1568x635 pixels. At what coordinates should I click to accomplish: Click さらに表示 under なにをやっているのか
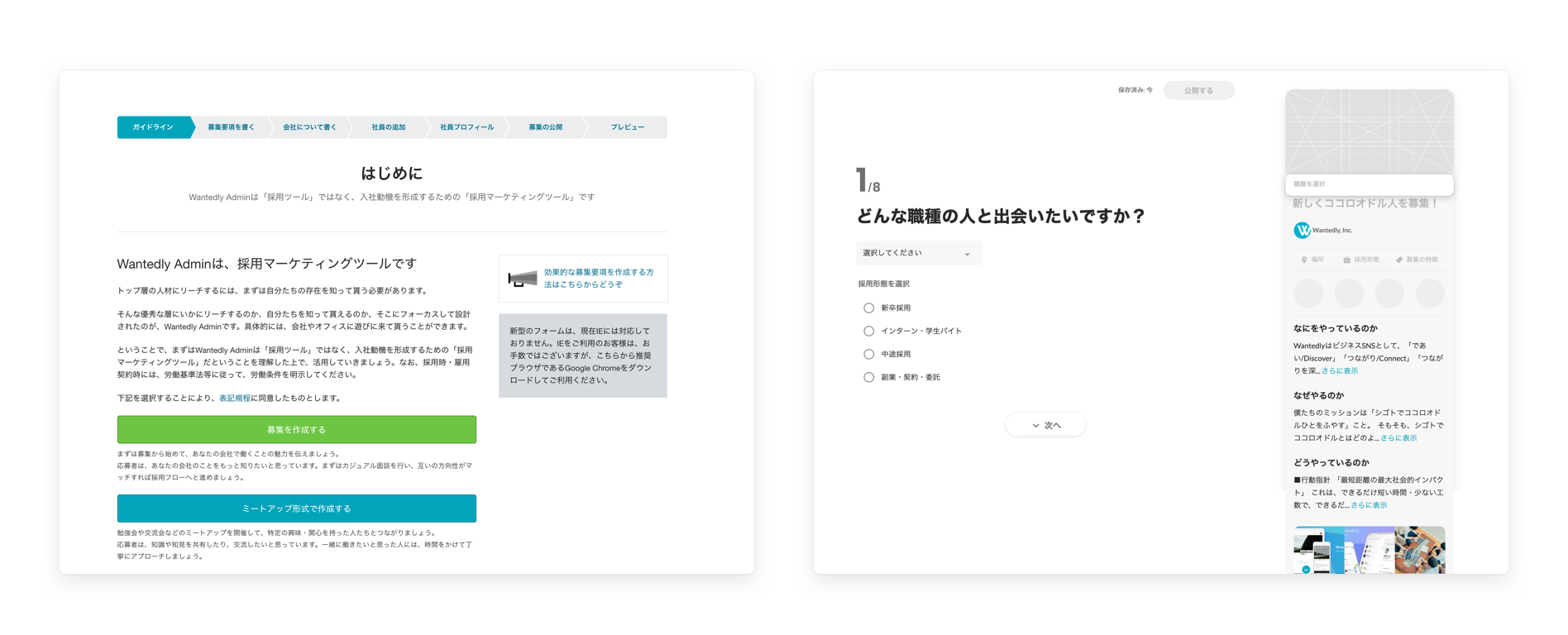(x=1340, y=371)
